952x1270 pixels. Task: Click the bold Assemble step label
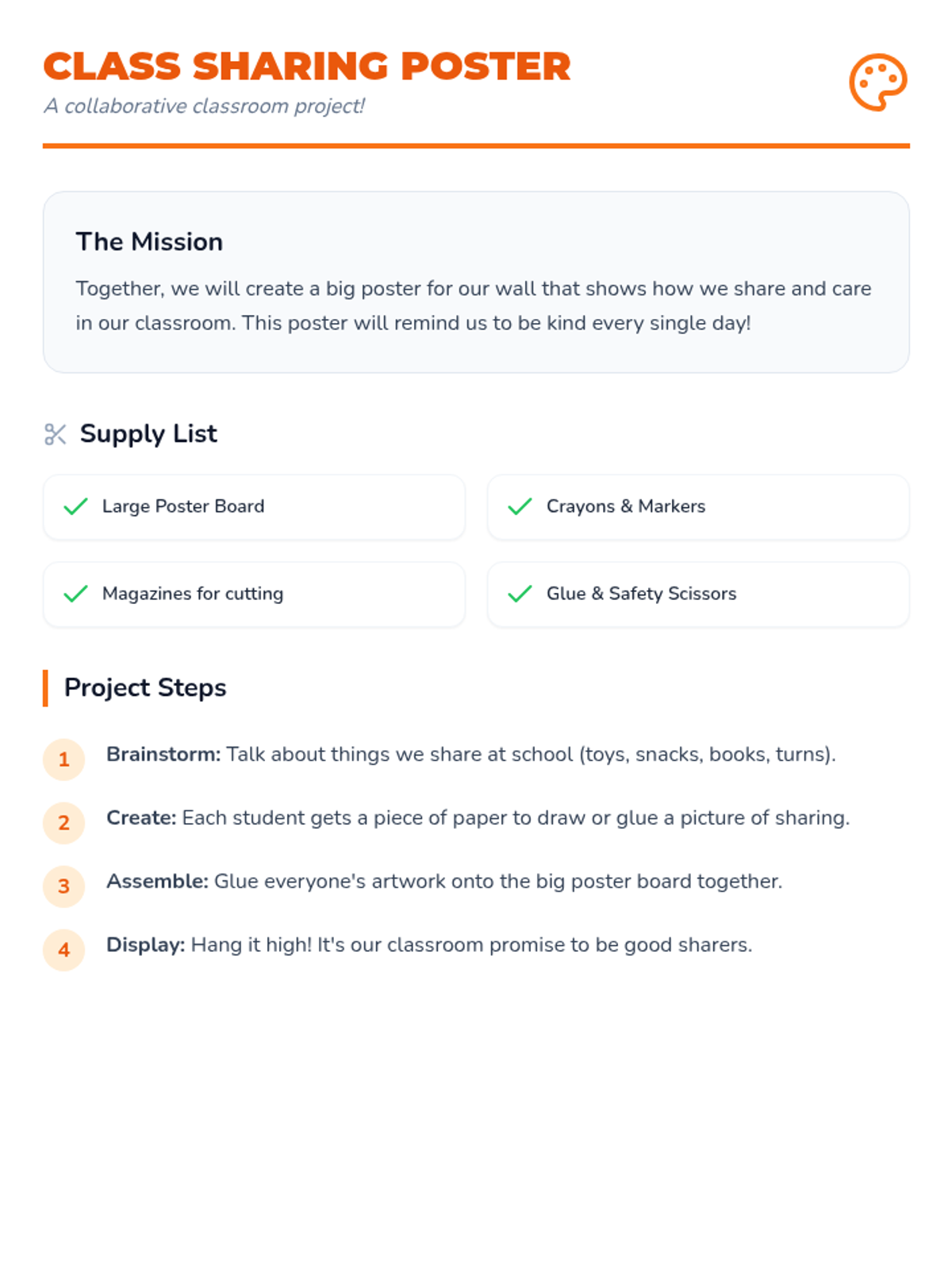click(x=157, y=881)
